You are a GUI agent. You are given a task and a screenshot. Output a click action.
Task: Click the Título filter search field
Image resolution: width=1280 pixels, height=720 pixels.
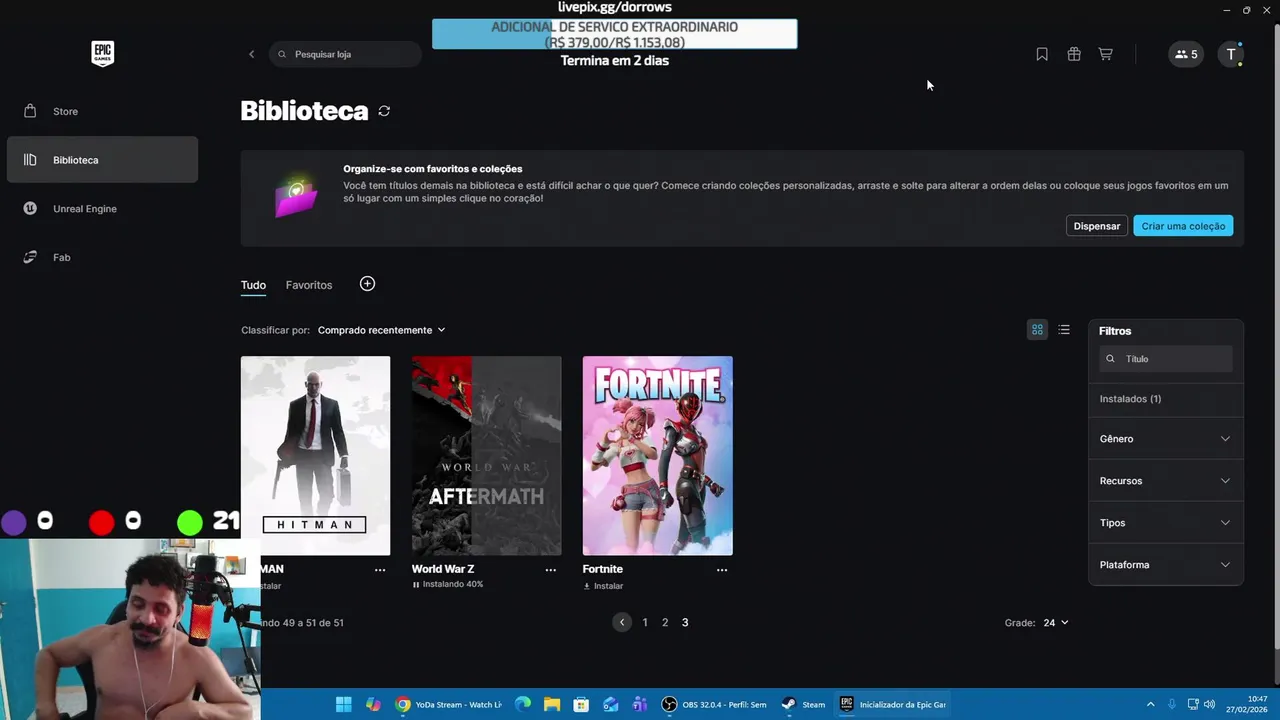click(x=1166, y=359)
